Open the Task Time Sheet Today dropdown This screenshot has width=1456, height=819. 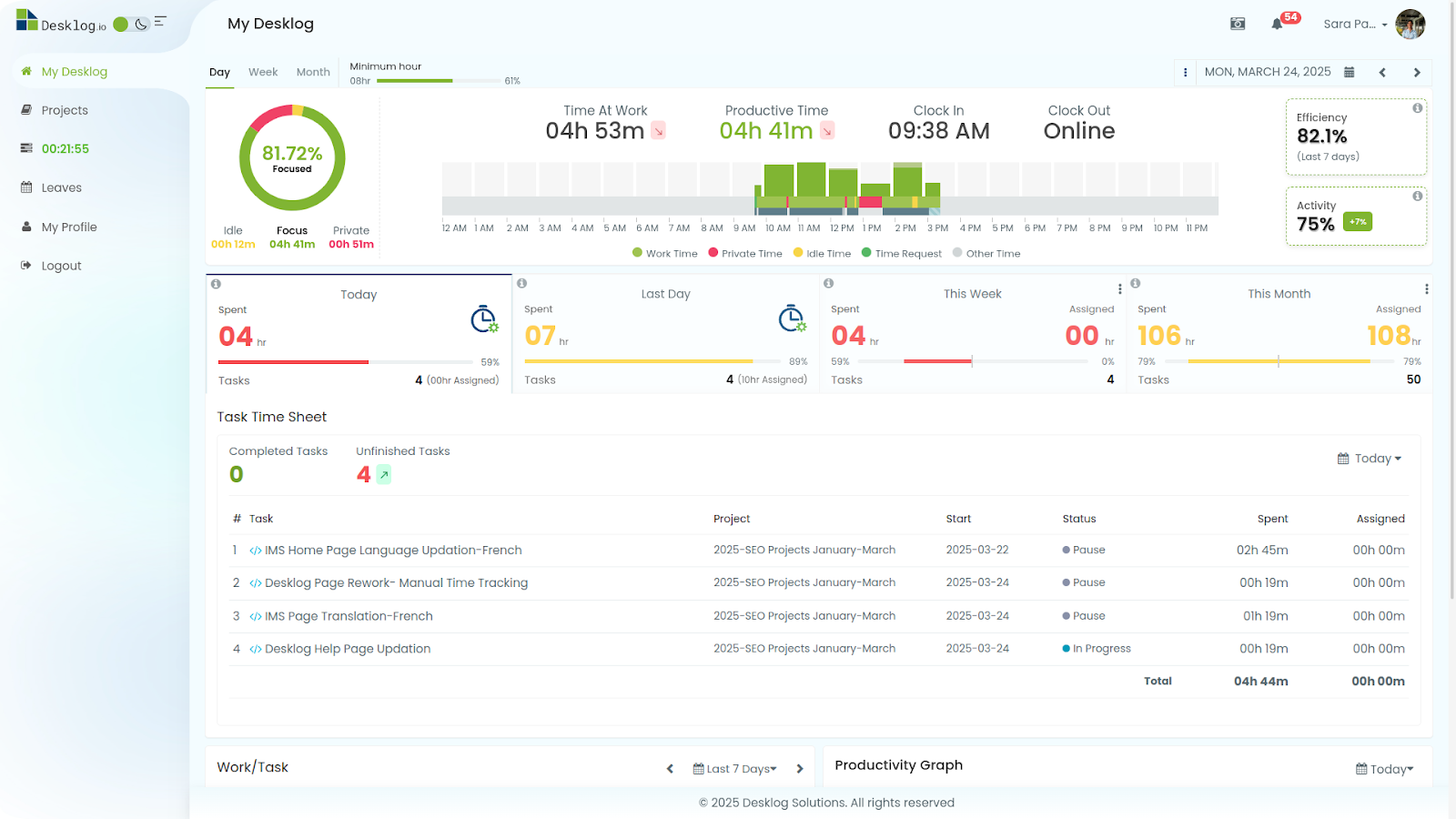click(1370, 459)
